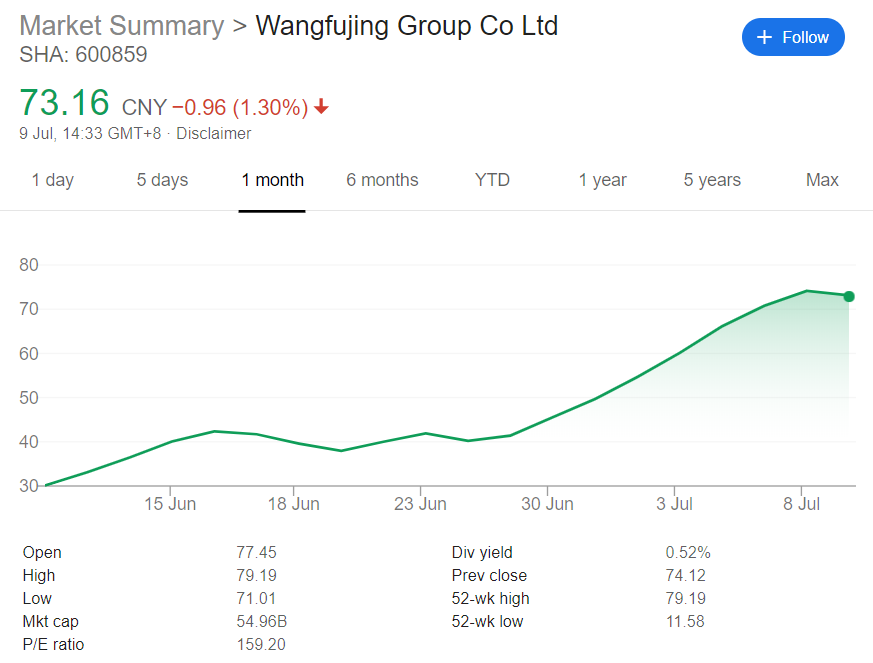Click the 8 Jul axis label
The image size is (873, 663).
coord(801,504)
